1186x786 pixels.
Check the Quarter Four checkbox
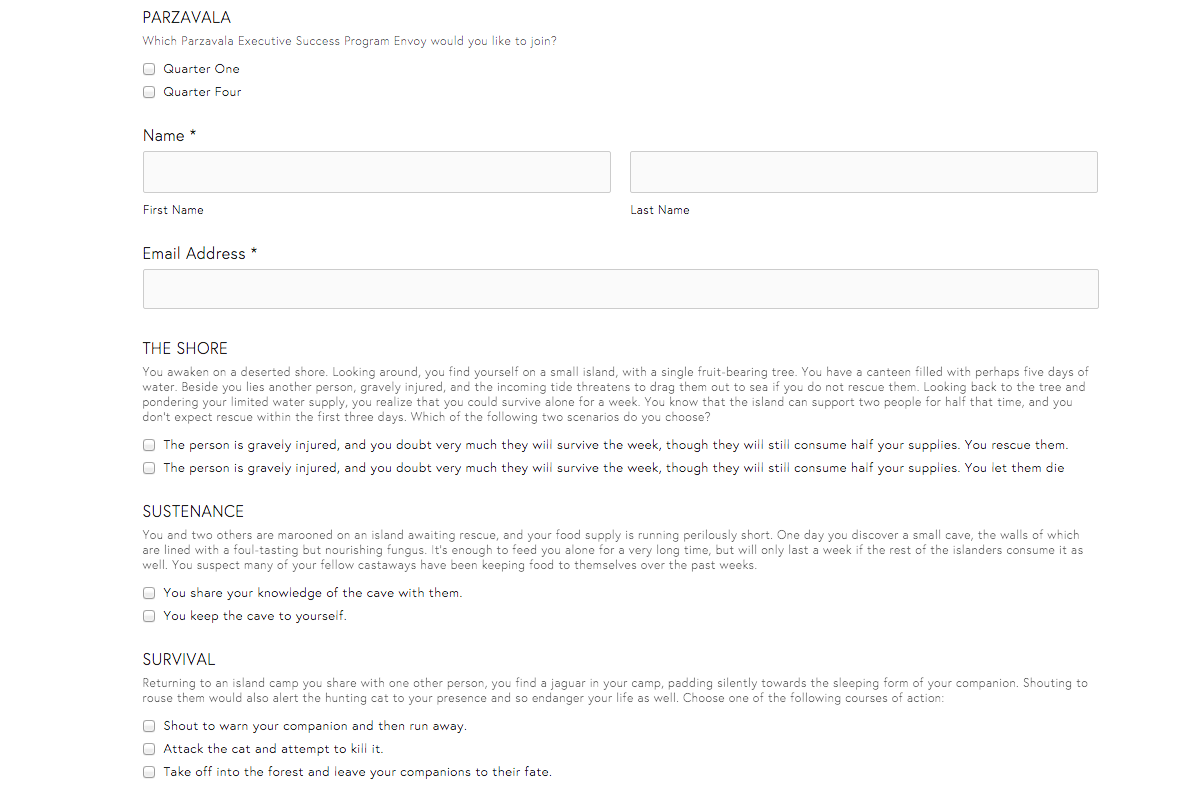click(149, 92)
